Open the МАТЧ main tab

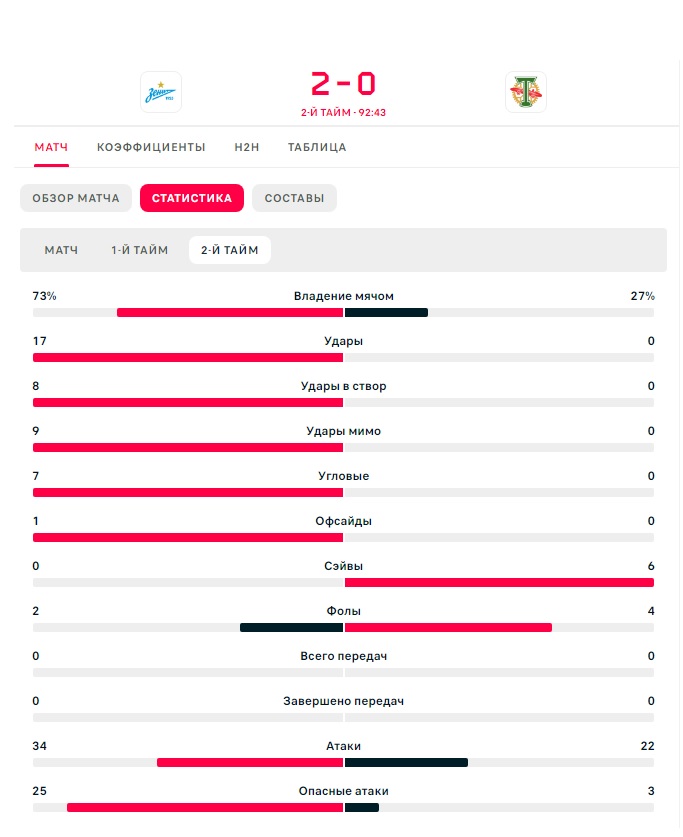coord(51,147)
